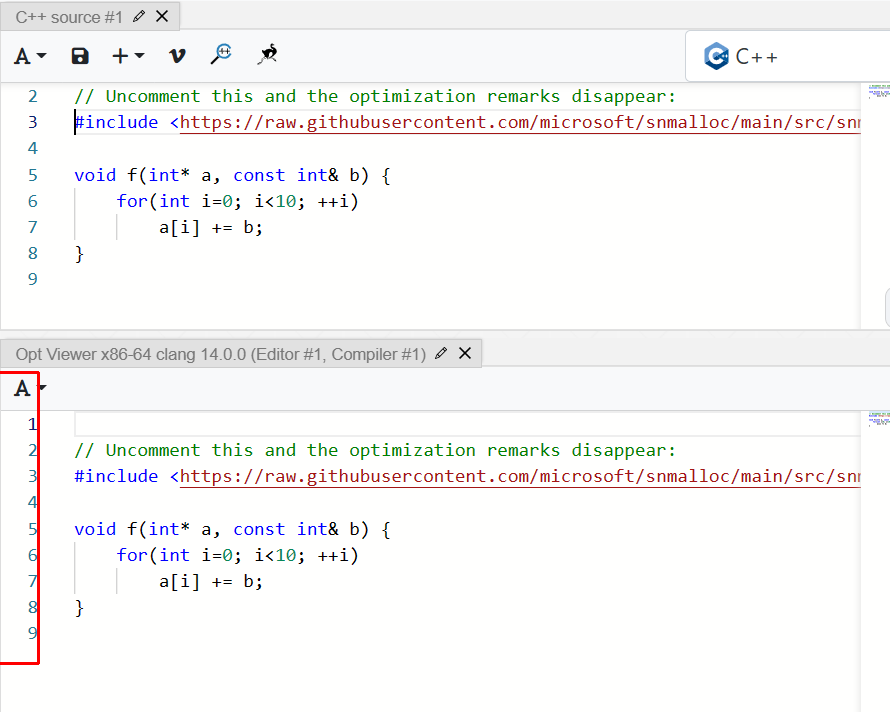
Task: Toggle Vim keybindings for the editor
Action: [x=177, y=56]
